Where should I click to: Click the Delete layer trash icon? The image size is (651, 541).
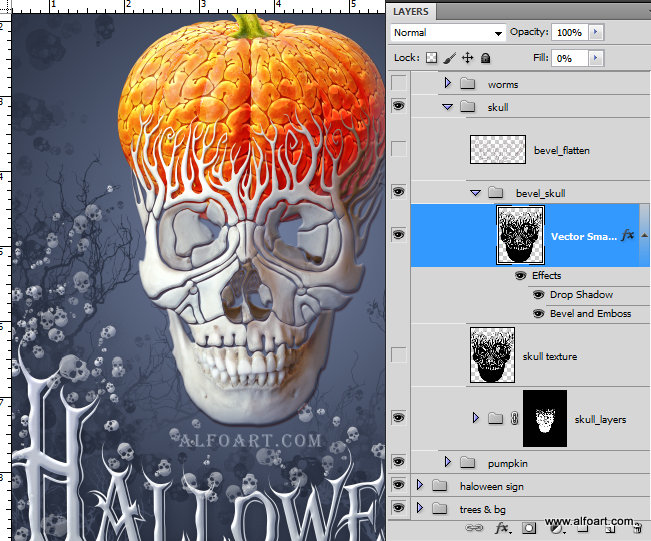click(x=636, y=528)
